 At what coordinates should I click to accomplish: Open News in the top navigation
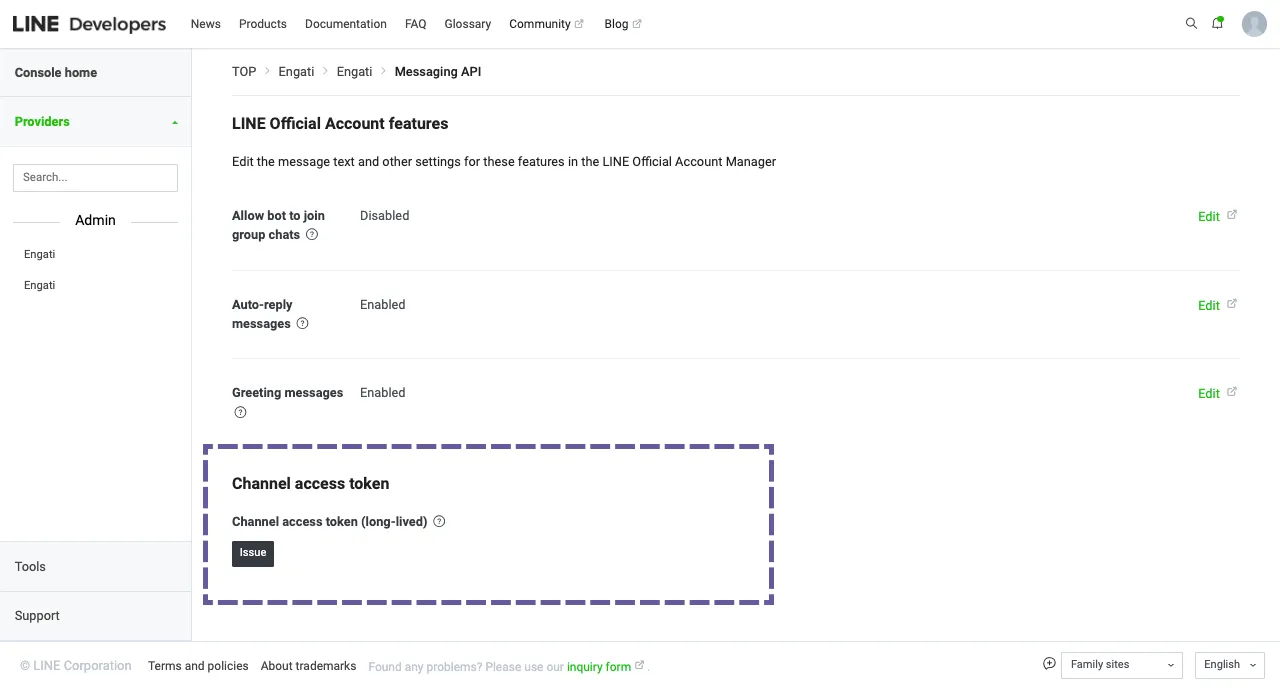[206, 24]
